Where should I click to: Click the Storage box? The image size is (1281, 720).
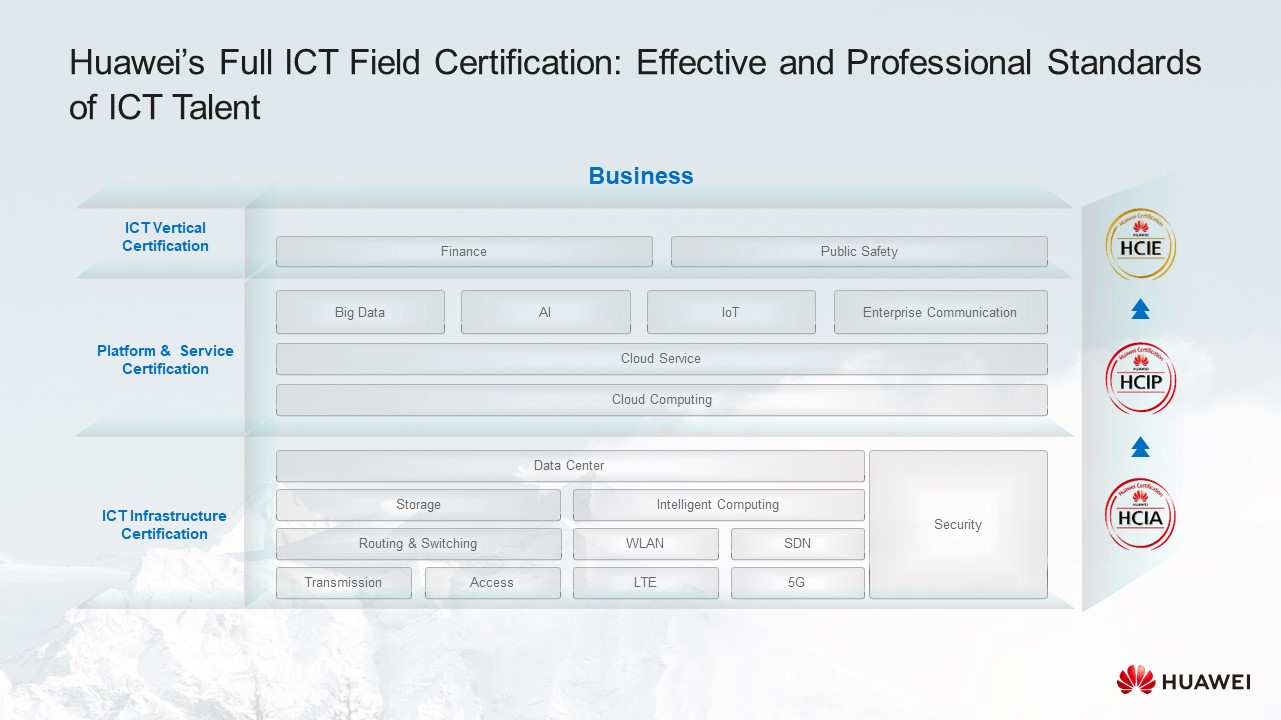click(418, 505)
